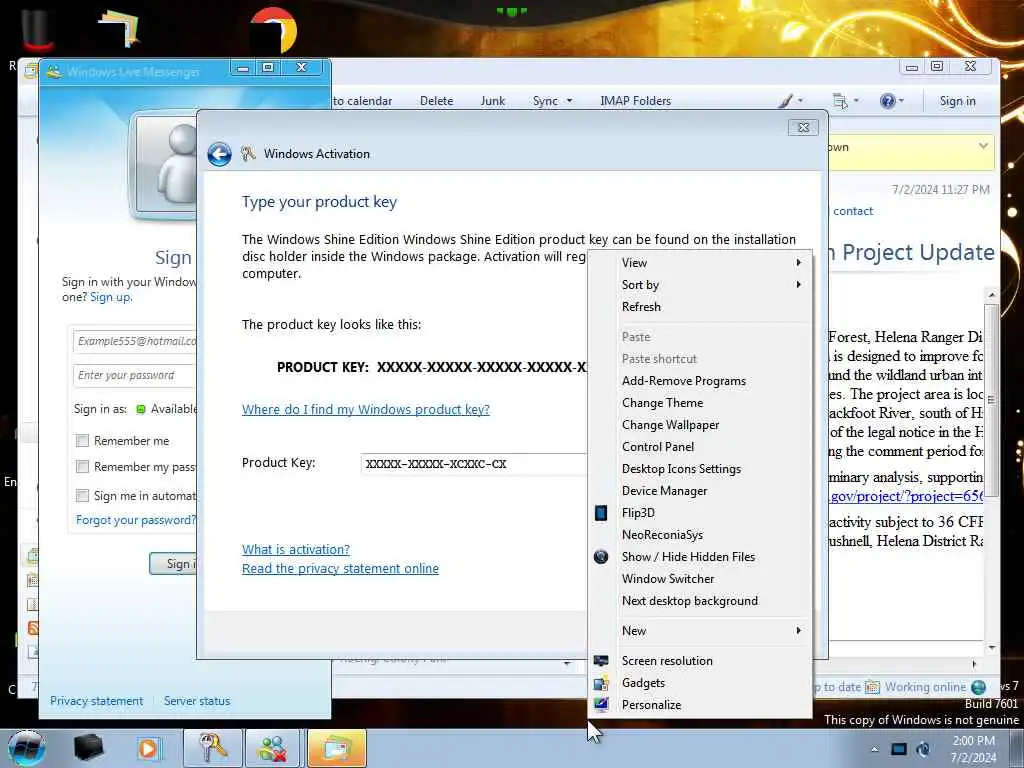Tick the Remember me checkbox
The width and height of the screenshot is (1024, 768).
[82, 441]
